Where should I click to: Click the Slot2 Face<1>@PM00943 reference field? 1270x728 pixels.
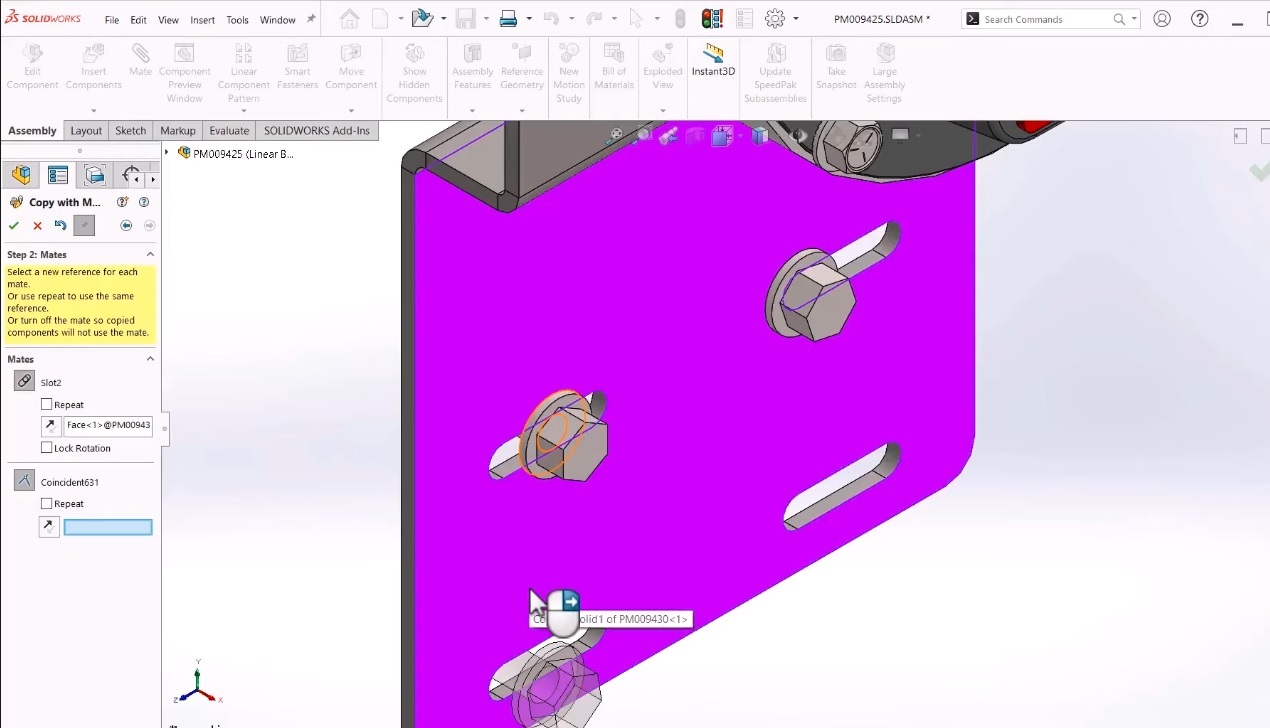(108, 426)
